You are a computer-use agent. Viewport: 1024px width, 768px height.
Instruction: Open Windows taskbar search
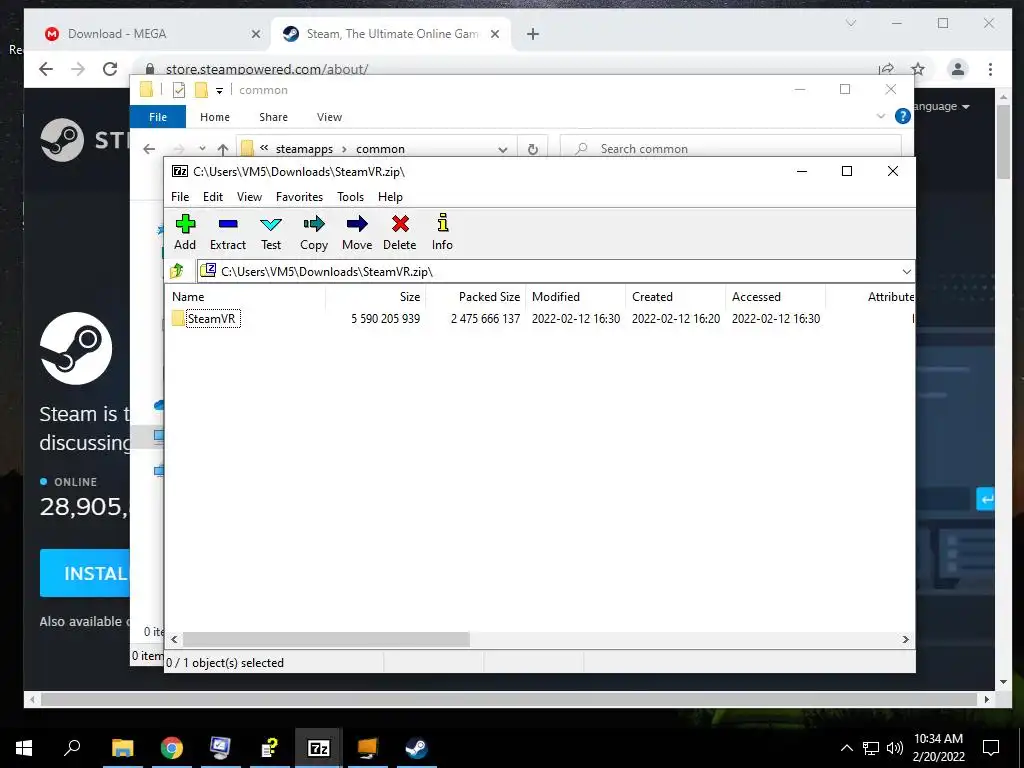pyautogui.click(x=72, y=748)
